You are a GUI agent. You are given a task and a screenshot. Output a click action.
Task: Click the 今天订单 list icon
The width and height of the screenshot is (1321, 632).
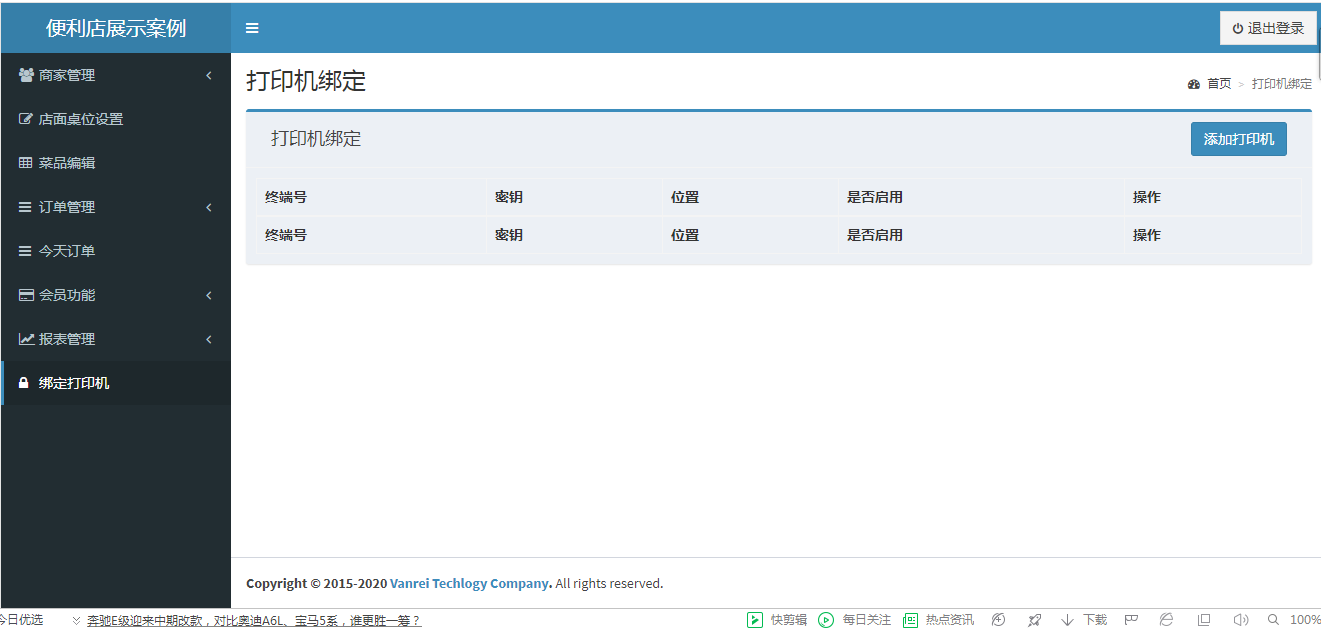coord(26,251)
